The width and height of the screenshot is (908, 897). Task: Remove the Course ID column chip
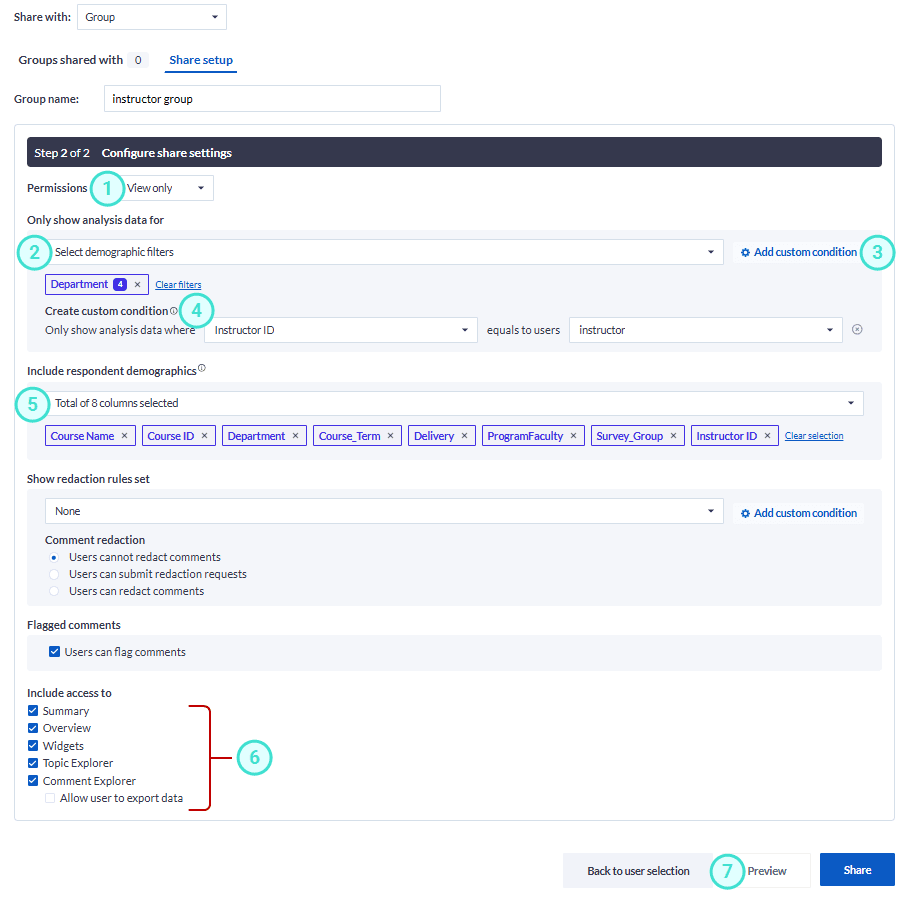(x=204, y=435)
